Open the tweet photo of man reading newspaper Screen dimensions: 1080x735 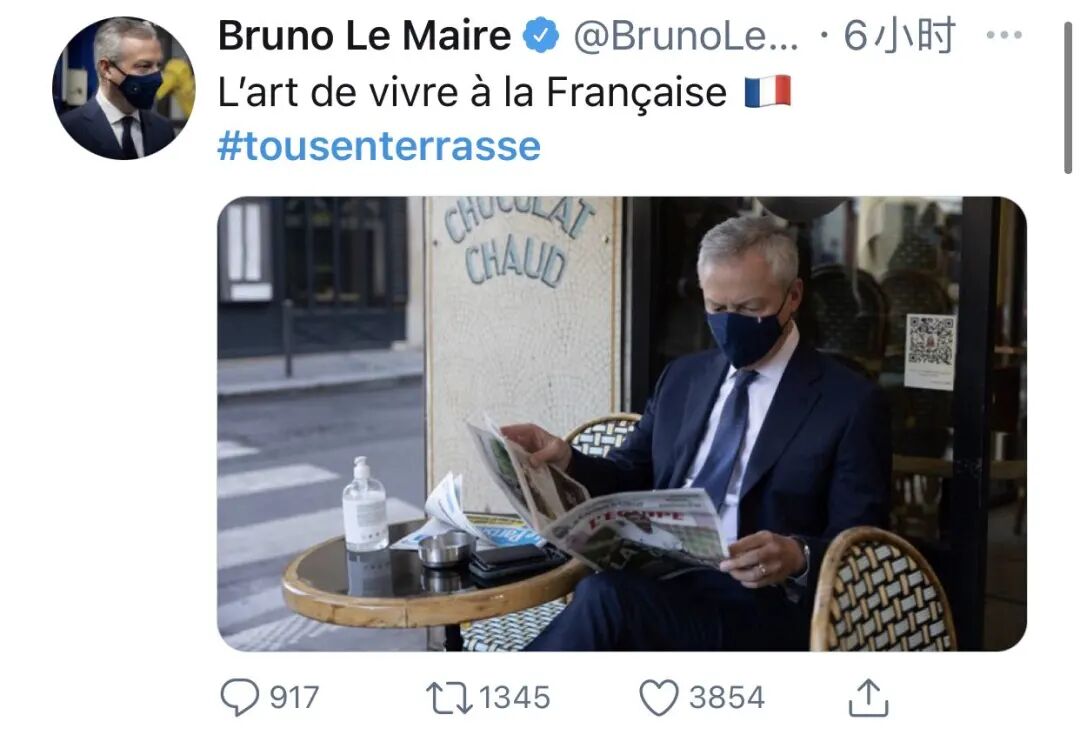pos(622,424)
